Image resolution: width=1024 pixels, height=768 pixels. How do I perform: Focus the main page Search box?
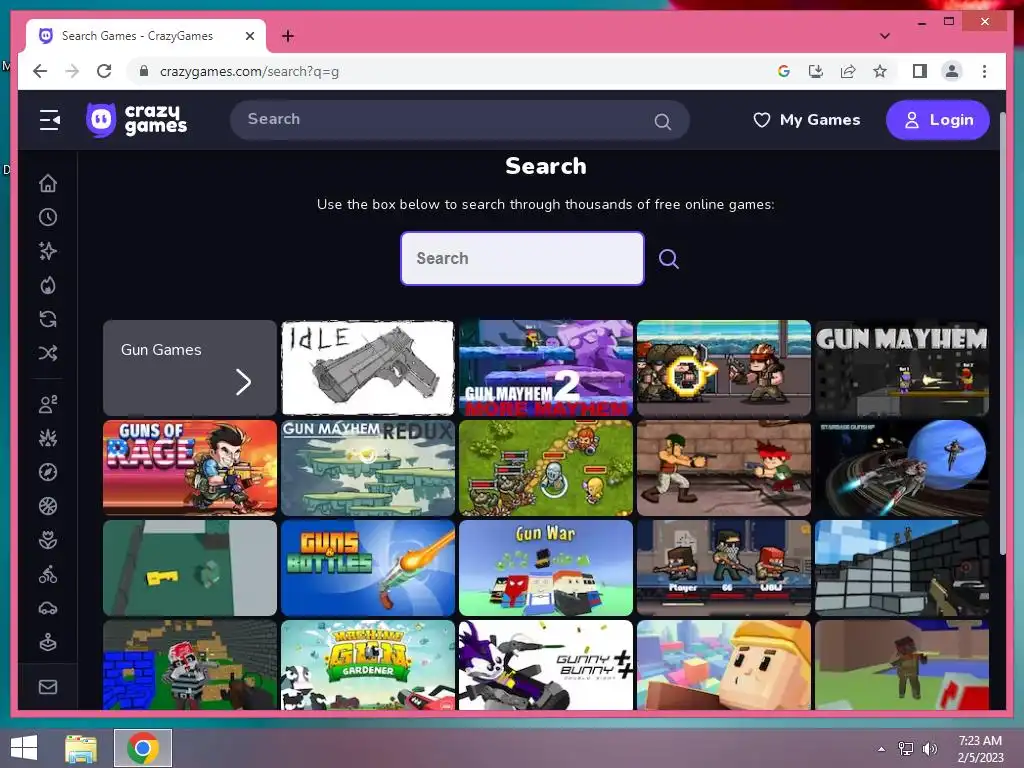(522, 259)
